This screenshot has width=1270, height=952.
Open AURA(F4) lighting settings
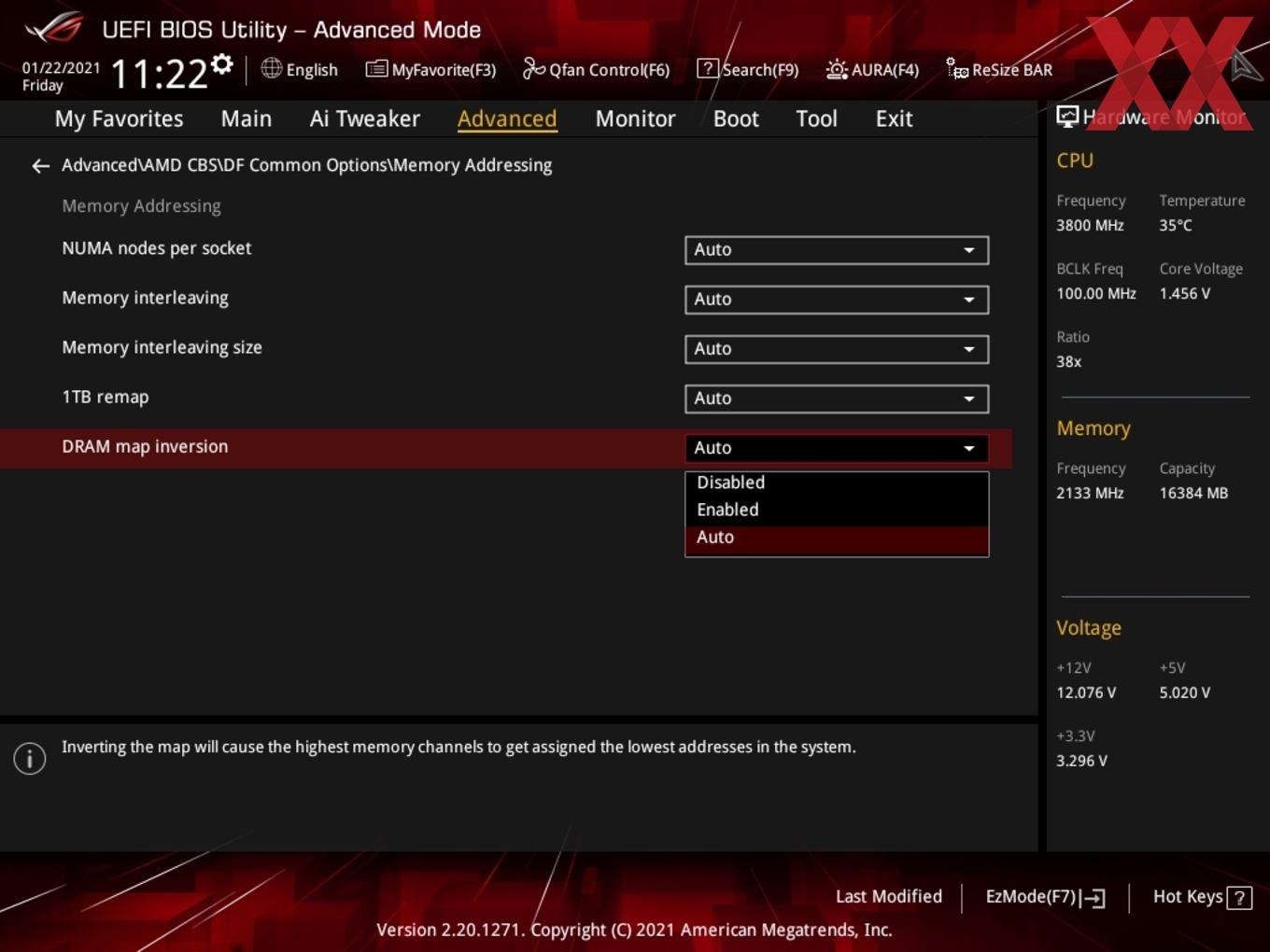coord(872,69)
